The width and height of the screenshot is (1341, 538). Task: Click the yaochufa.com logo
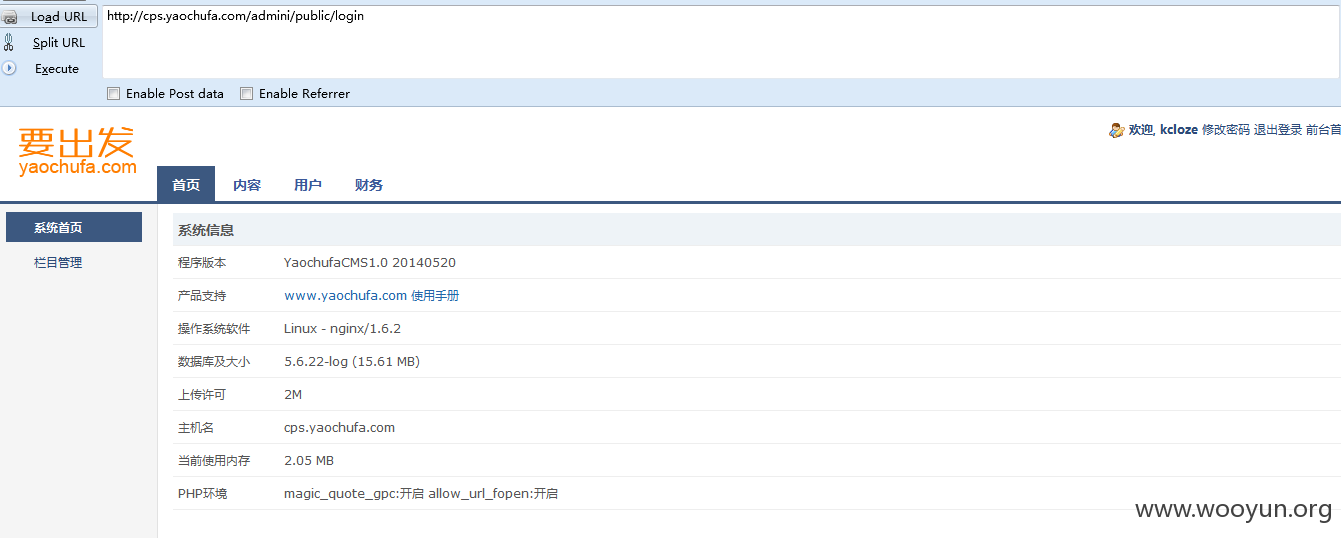coord(77,151)
